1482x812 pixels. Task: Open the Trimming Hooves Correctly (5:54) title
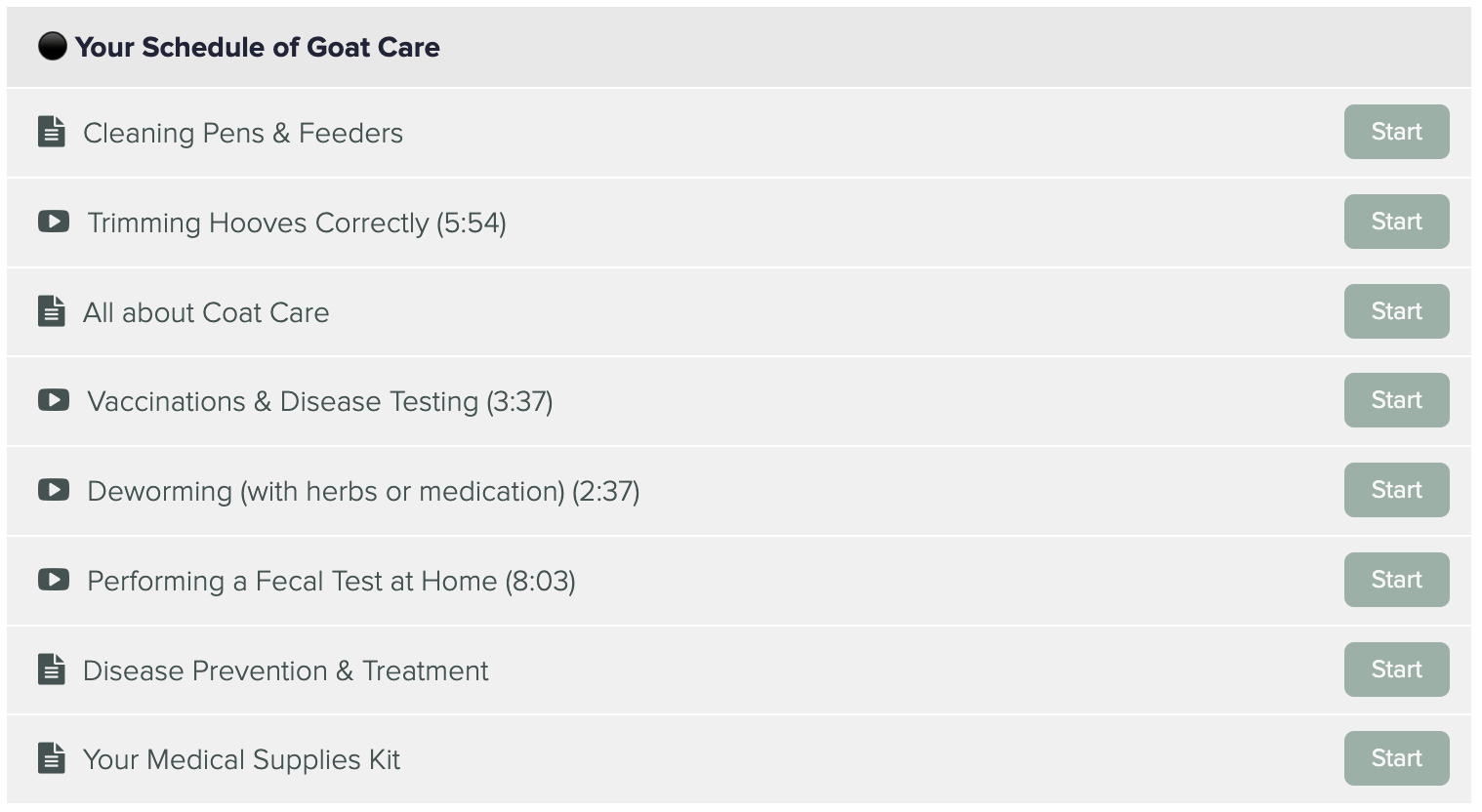pos(297,223)
